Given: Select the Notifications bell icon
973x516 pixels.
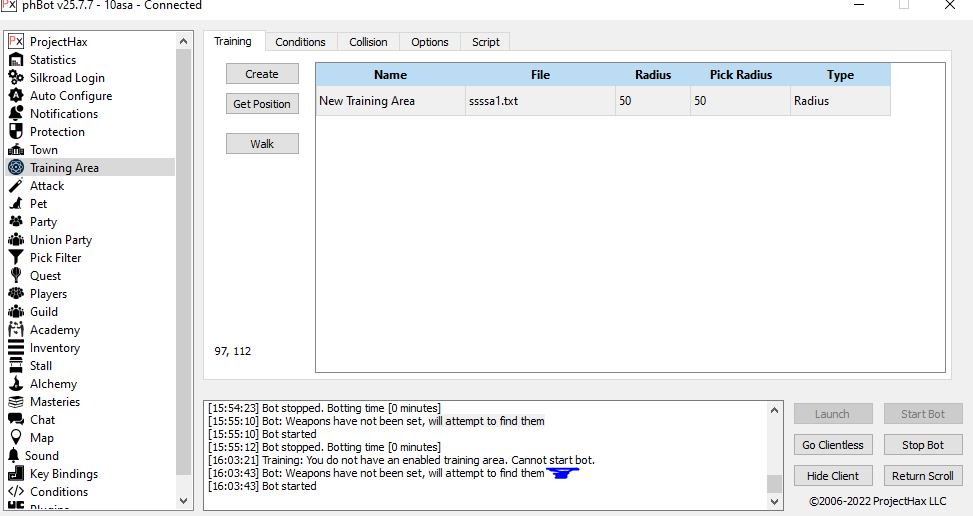Looking at the screenshot, I should coord(16,114).
